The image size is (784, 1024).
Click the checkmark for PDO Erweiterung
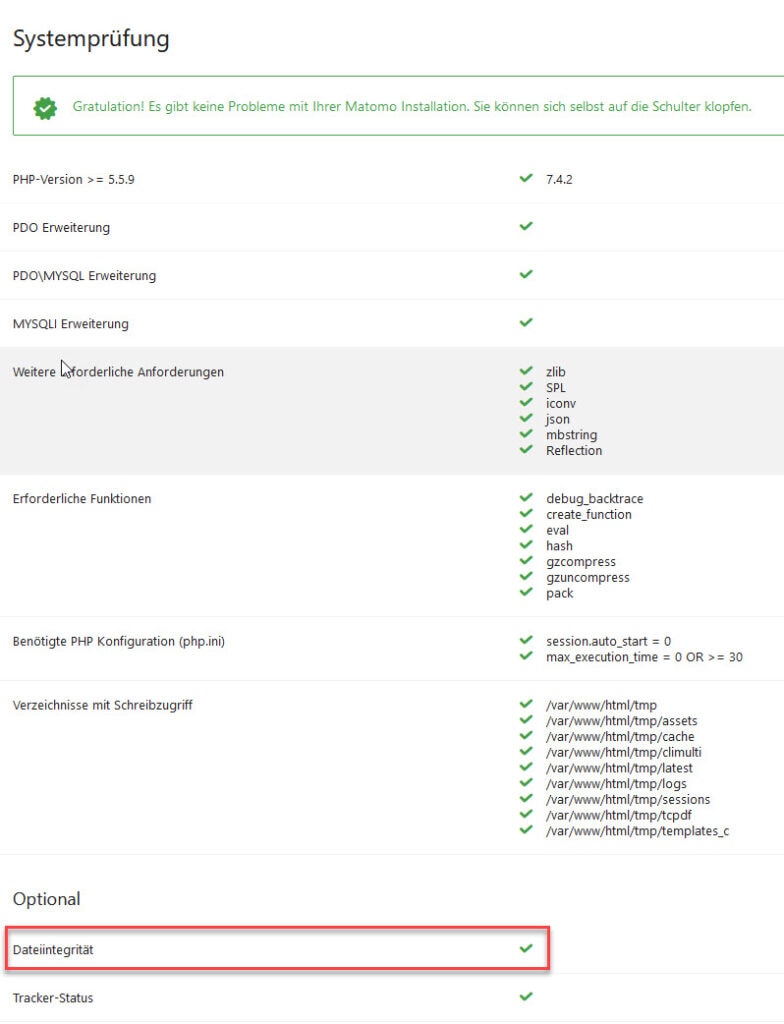[x=526, y=226]
